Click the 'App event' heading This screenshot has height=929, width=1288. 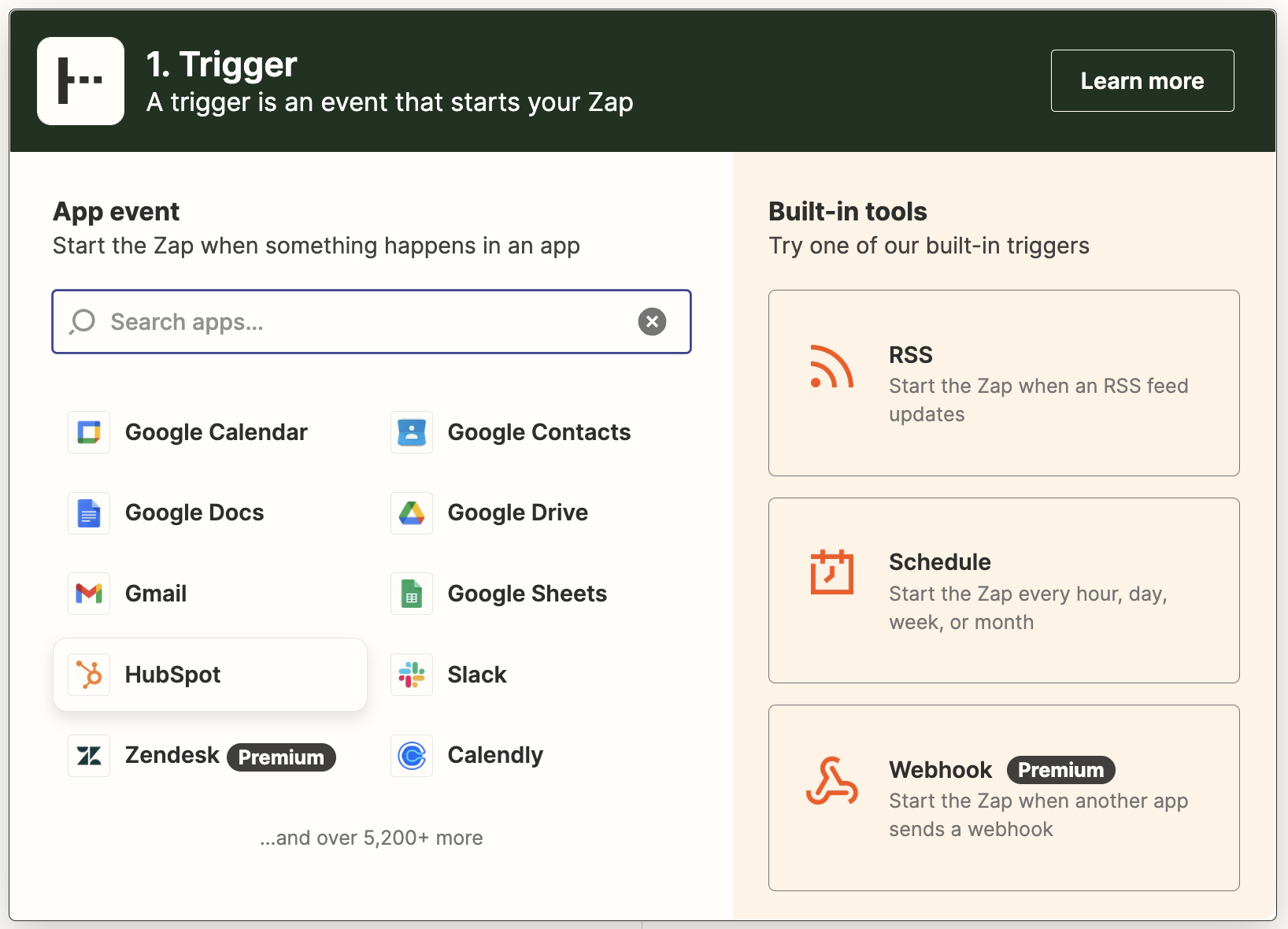[x=117, y=212]
